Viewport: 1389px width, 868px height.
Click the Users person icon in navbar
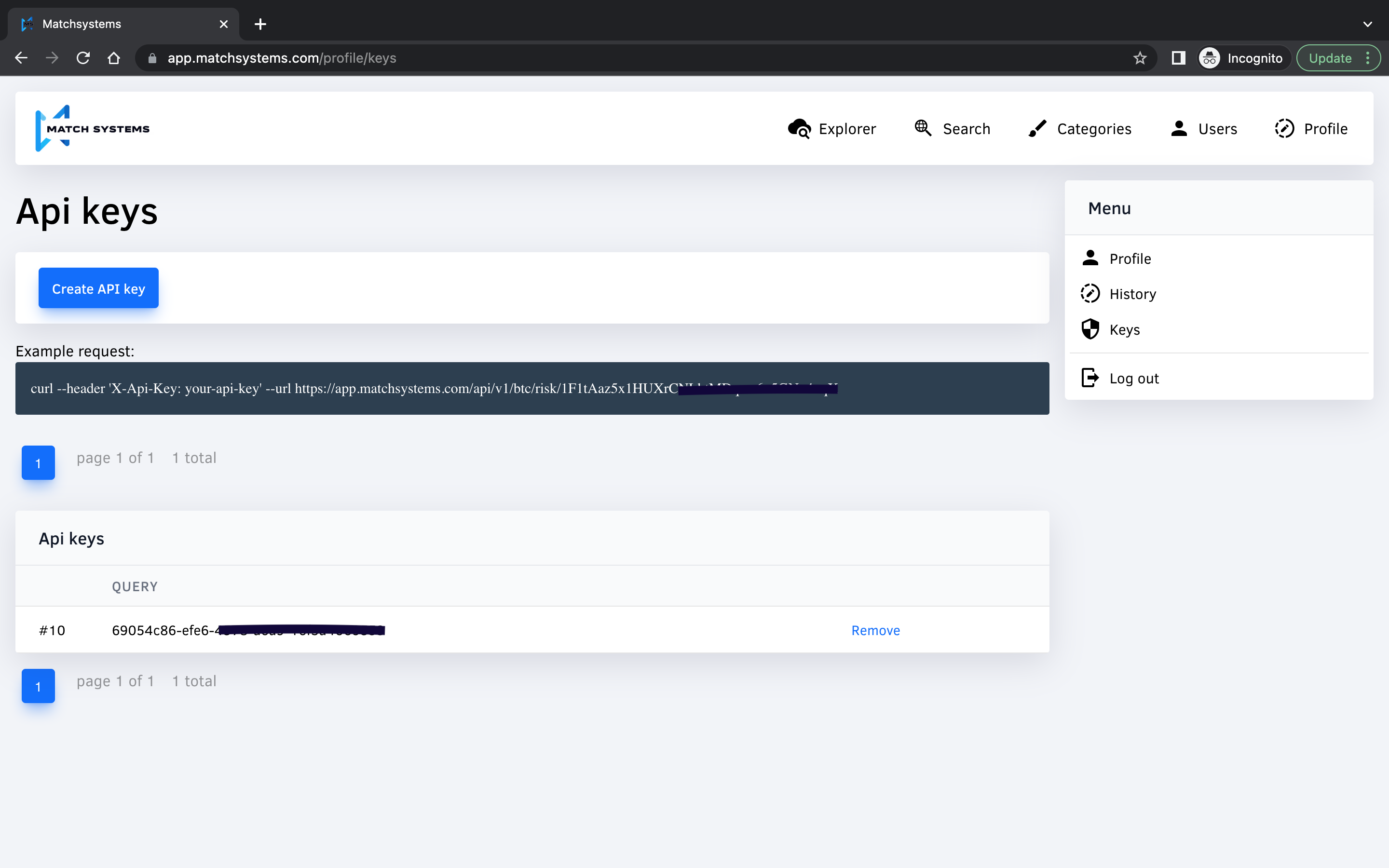1178,129
